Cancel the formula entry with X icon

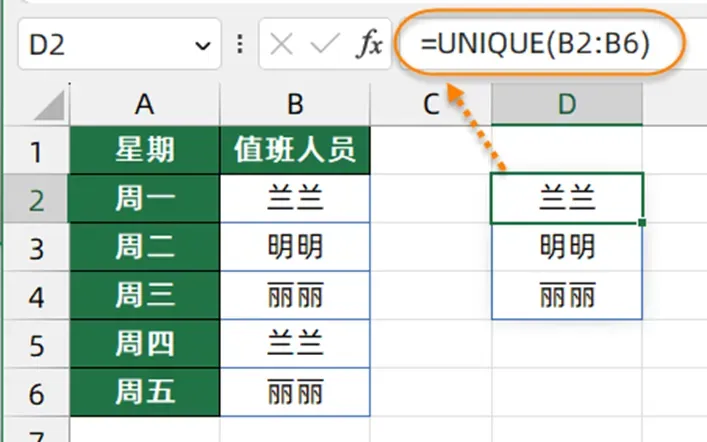281,44
